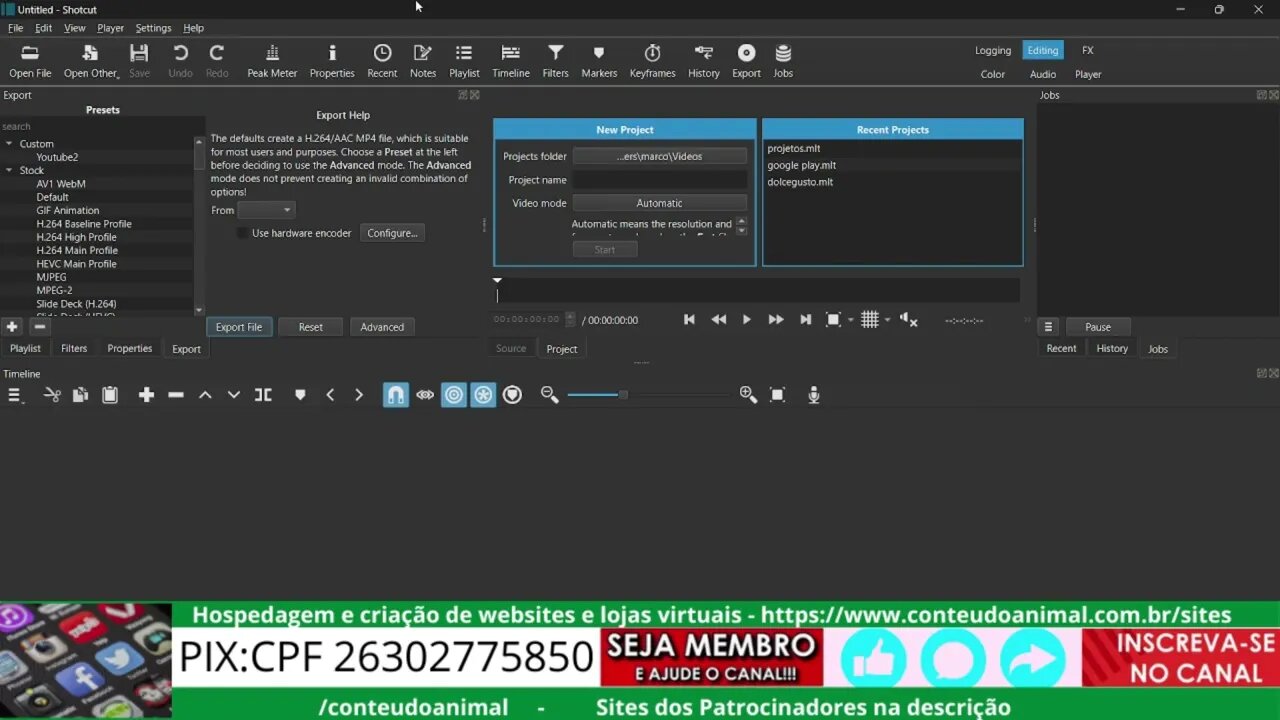The image size is (1280, 720).
Task: Open the export From dropdown
Action: click(x=265, y=210)
